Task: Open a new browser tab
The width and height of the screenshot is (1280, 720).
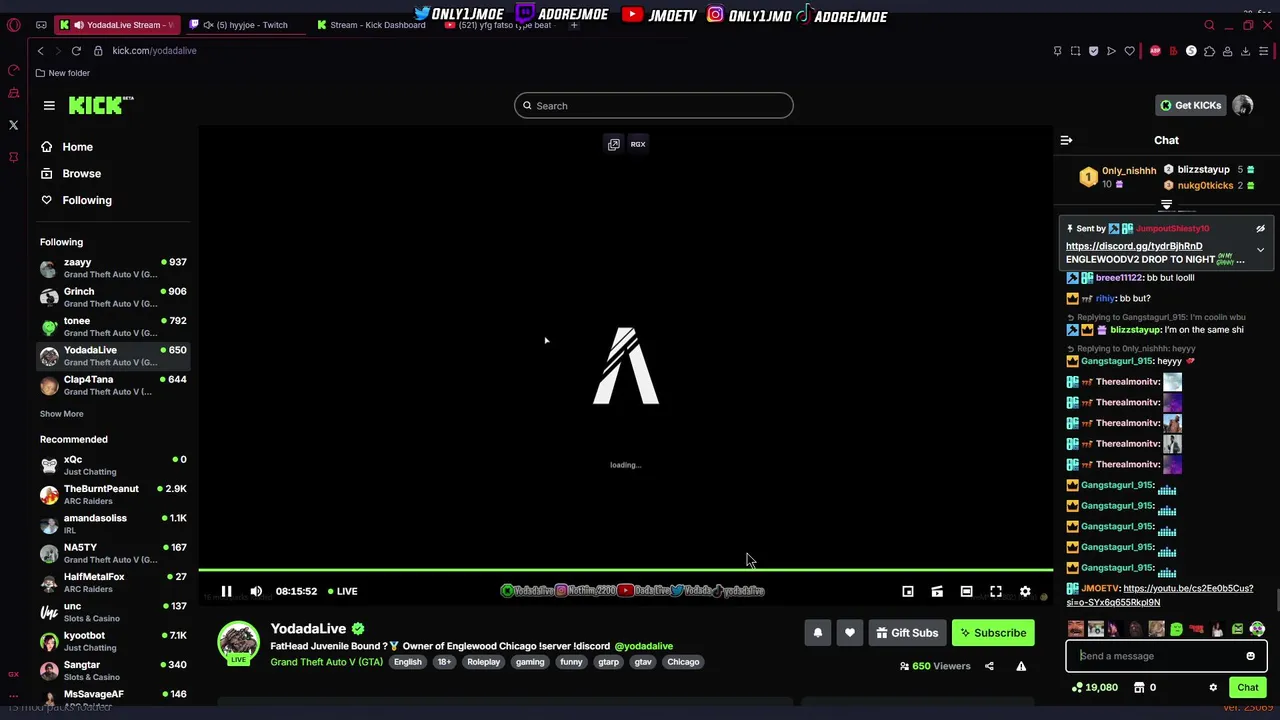Action: click(x=574, y=25)
